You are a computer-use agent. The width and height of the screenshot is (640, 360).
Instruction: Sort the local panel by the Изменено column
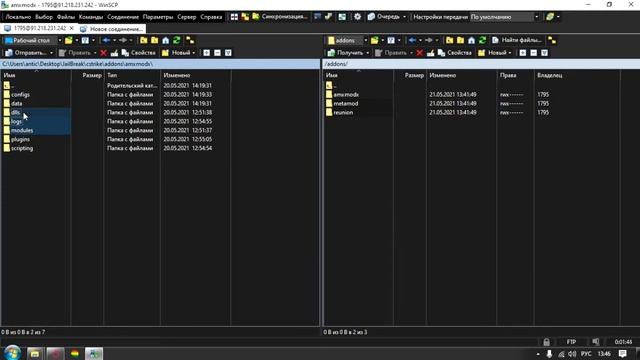click(196, 75)
